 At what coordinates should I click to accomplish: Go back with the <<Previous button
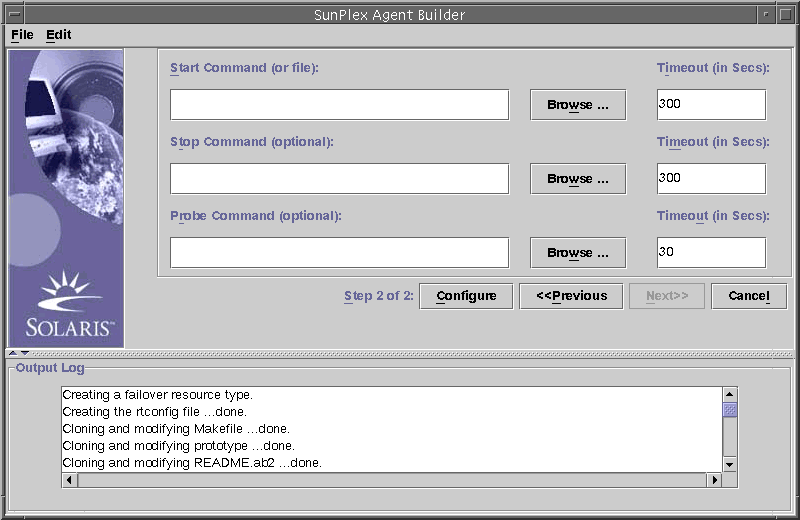571,296
